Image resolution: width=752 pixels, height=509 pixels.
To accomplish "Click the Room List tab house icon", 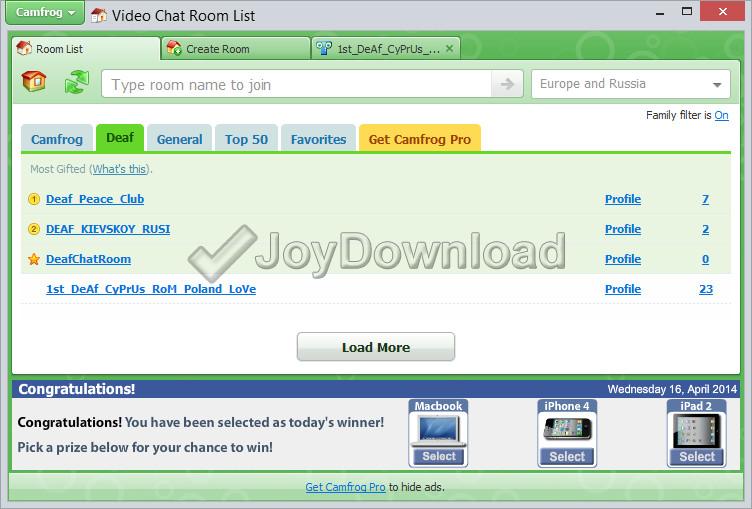I will [24, 48].
